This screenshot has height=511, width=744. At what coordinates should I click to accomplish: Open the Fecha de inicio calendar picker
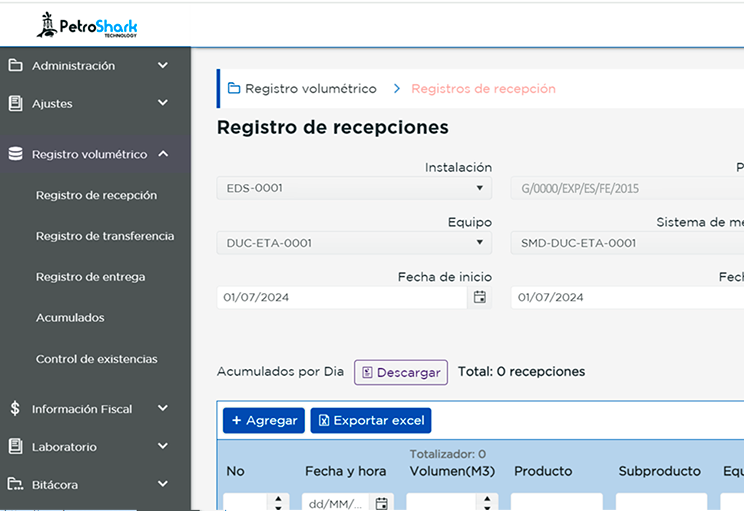480,297
